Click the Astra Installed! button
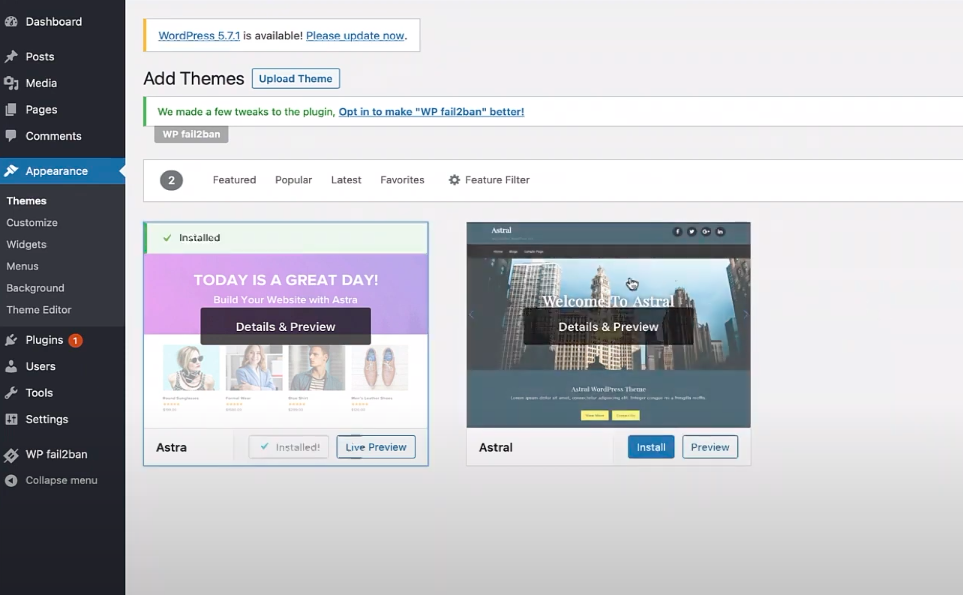 click(x=289, y=447)
